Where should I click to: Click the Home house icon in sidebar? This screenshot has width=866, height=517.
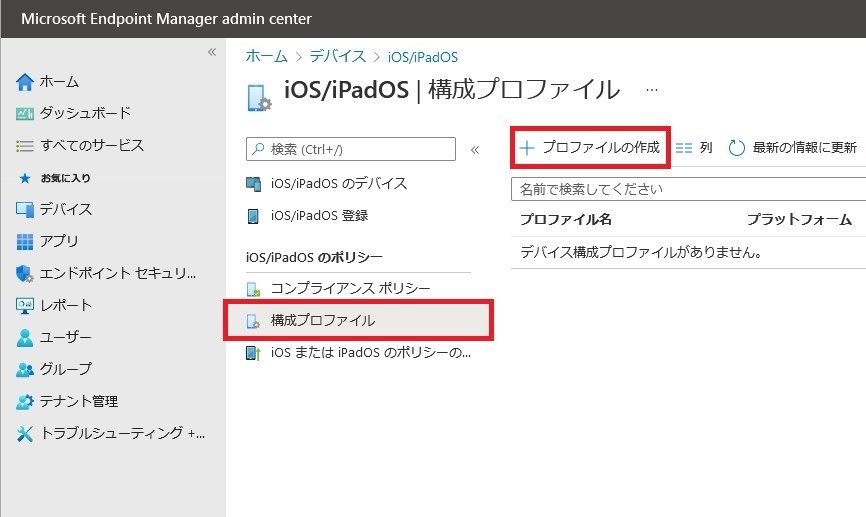pyautogui.click(x=25, y=82)
